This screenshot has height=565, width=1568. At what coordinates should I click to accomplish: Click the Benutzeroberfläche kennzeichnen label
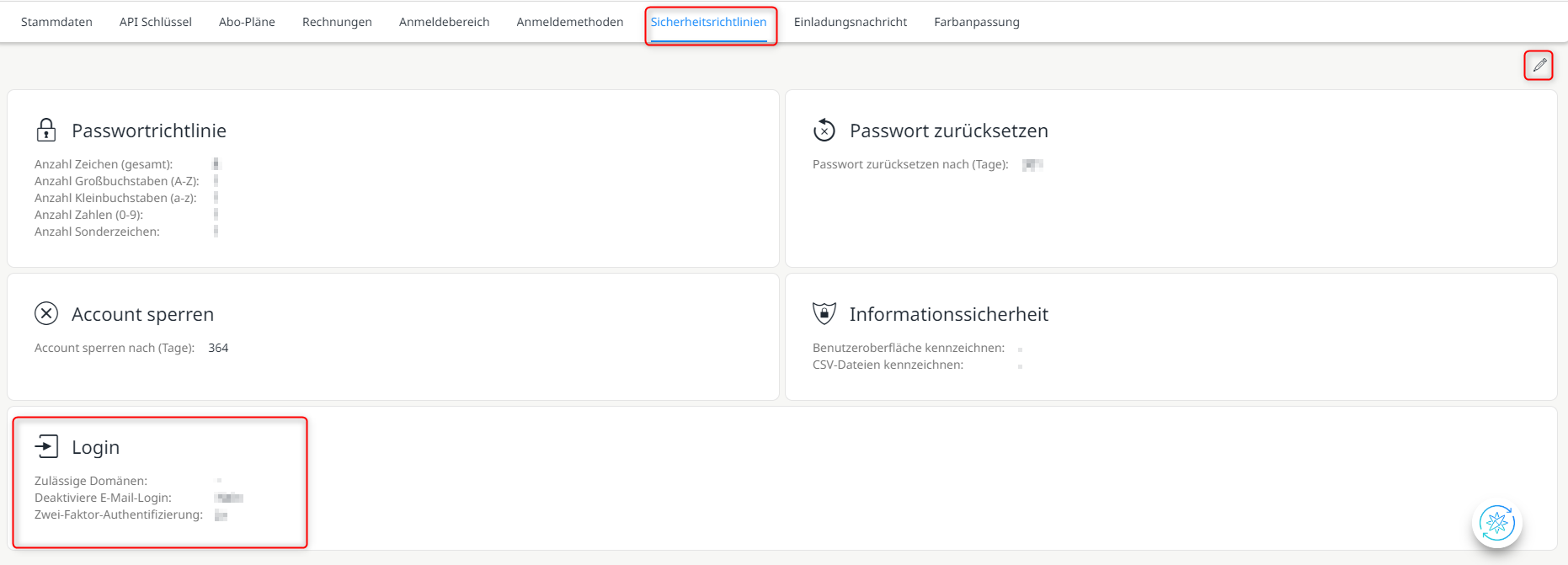(x=909, y=348)
